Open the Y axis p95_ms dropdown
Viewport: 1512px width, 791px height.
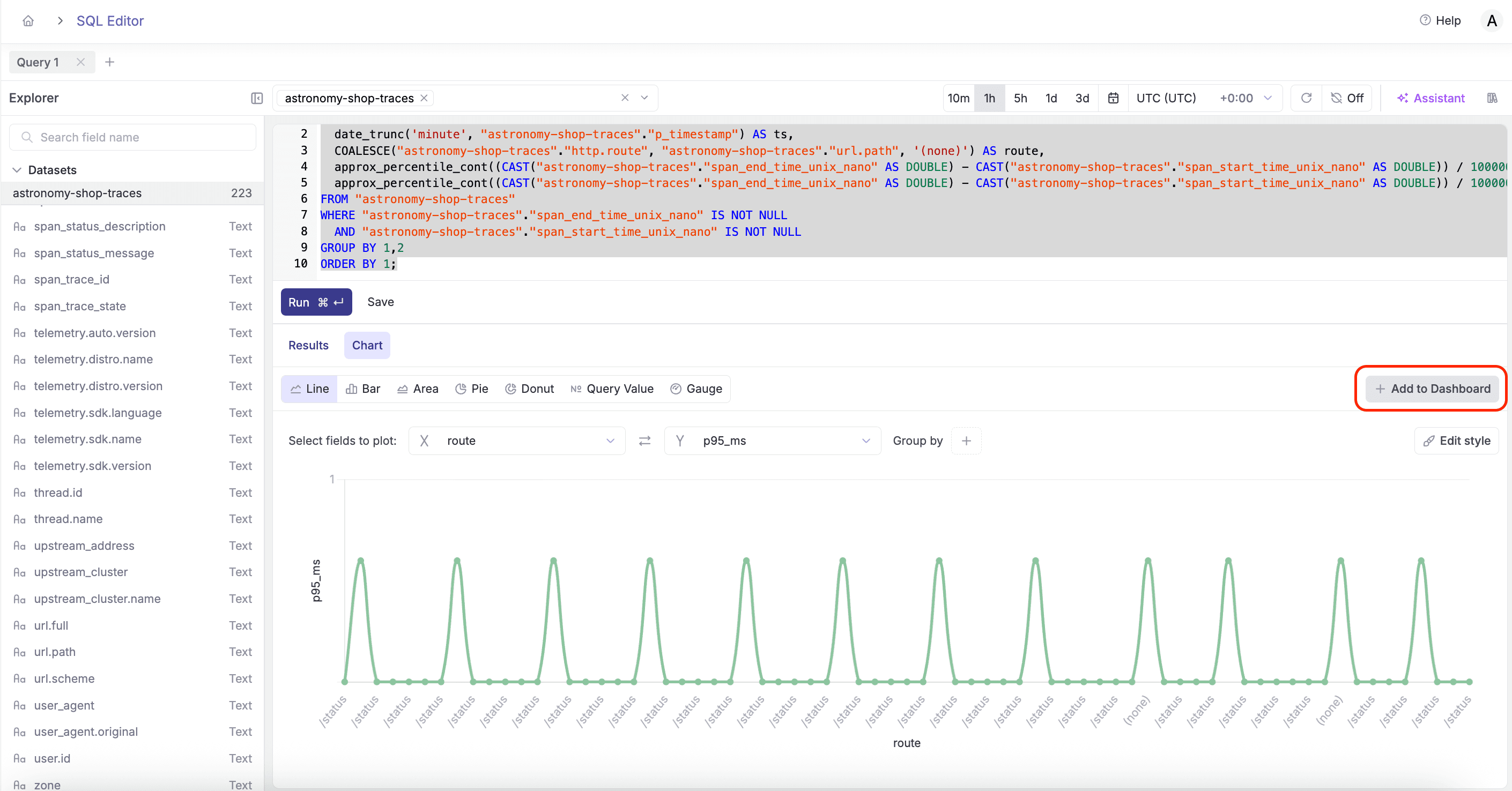point(773,441)
